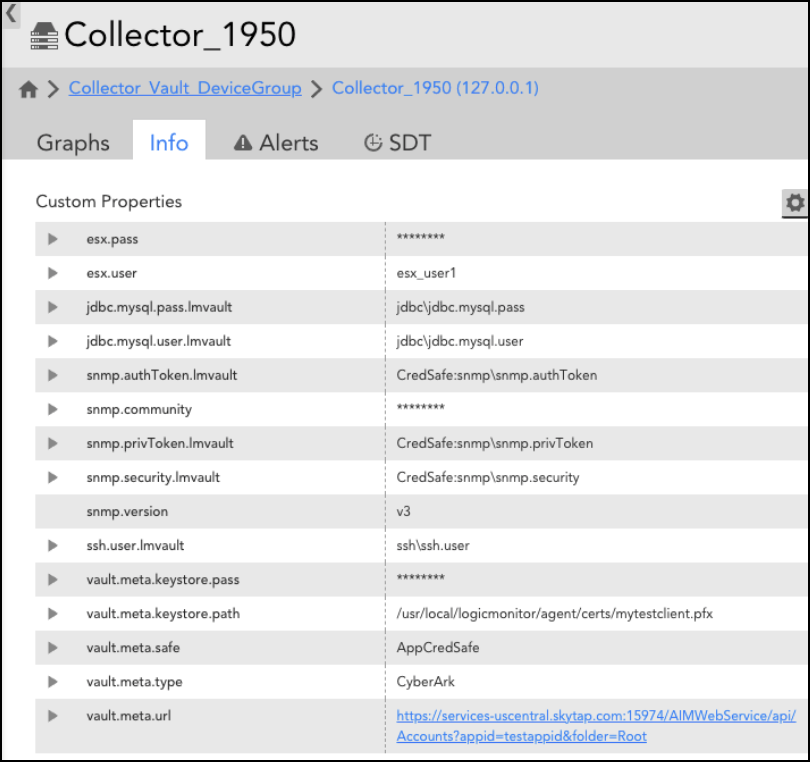810x762 pixels.
Task: Open the Collector_Vault_DeviceGroup breadcrumb link
Action: (185, 88)
